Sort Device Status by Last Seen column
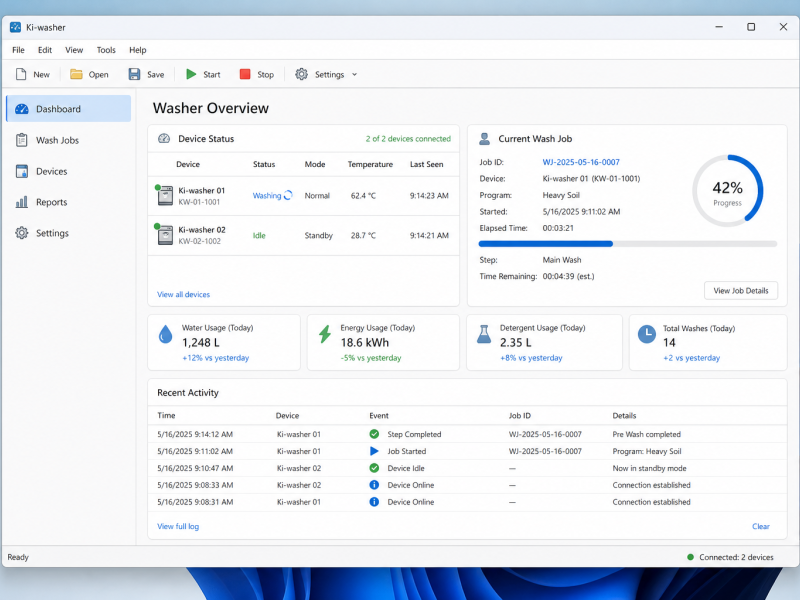The height and width of the screenshot is (600, 800). tap(427, 164)
